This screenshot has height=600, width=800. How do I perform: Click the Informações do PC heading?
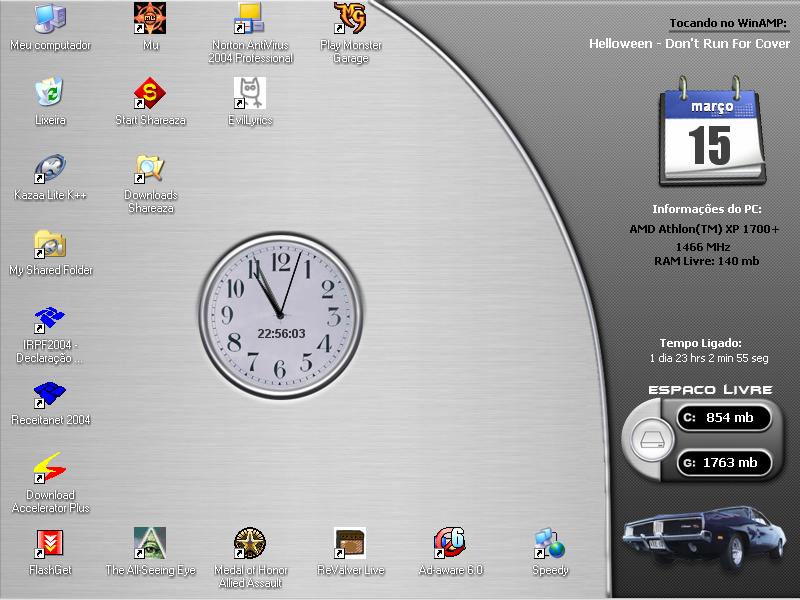pos(707,209)
